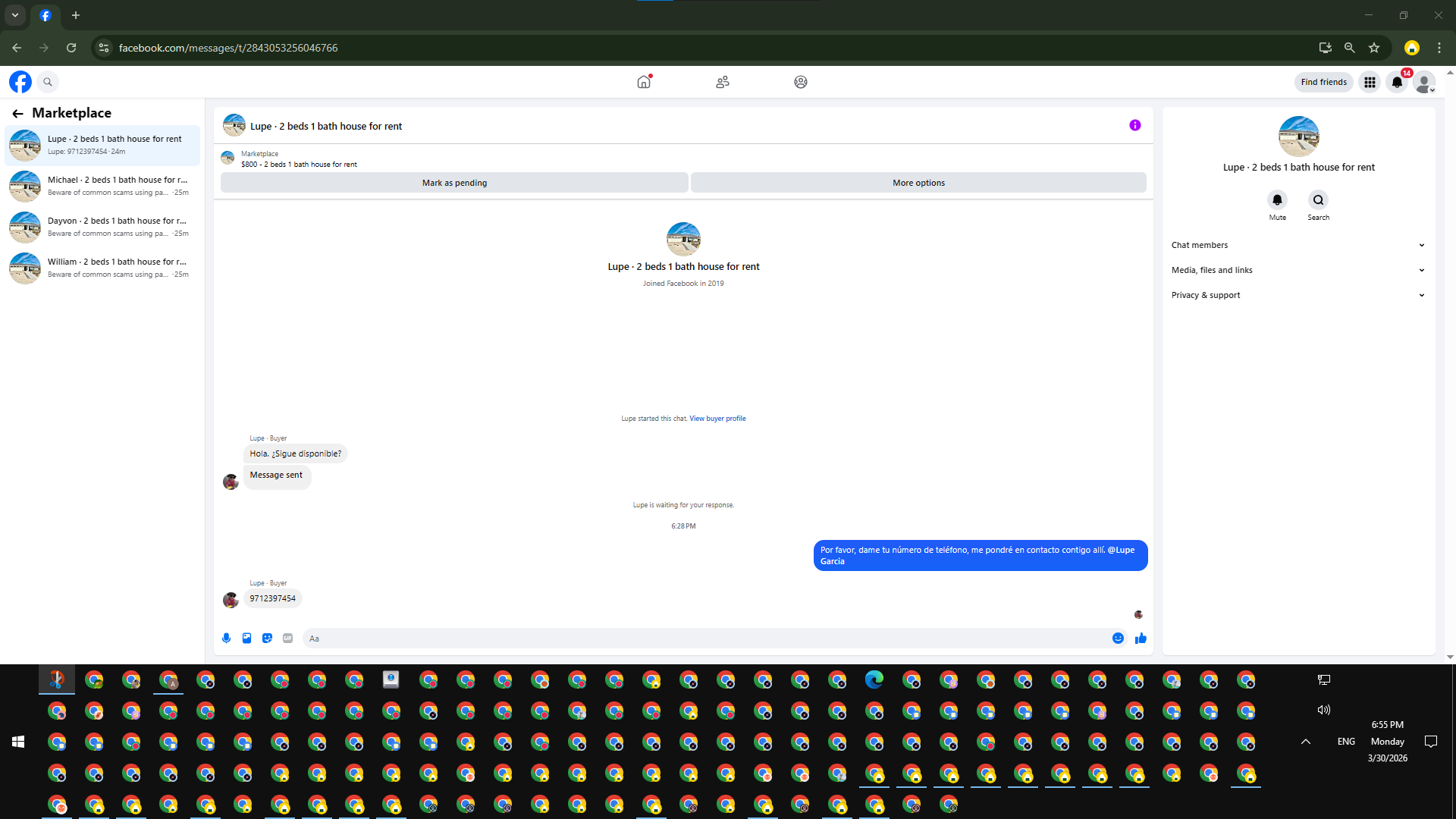Expand Chat members section
The height and width of the screenshot is (819, 1456).
pyautogui.click(x=1298, y=245)
